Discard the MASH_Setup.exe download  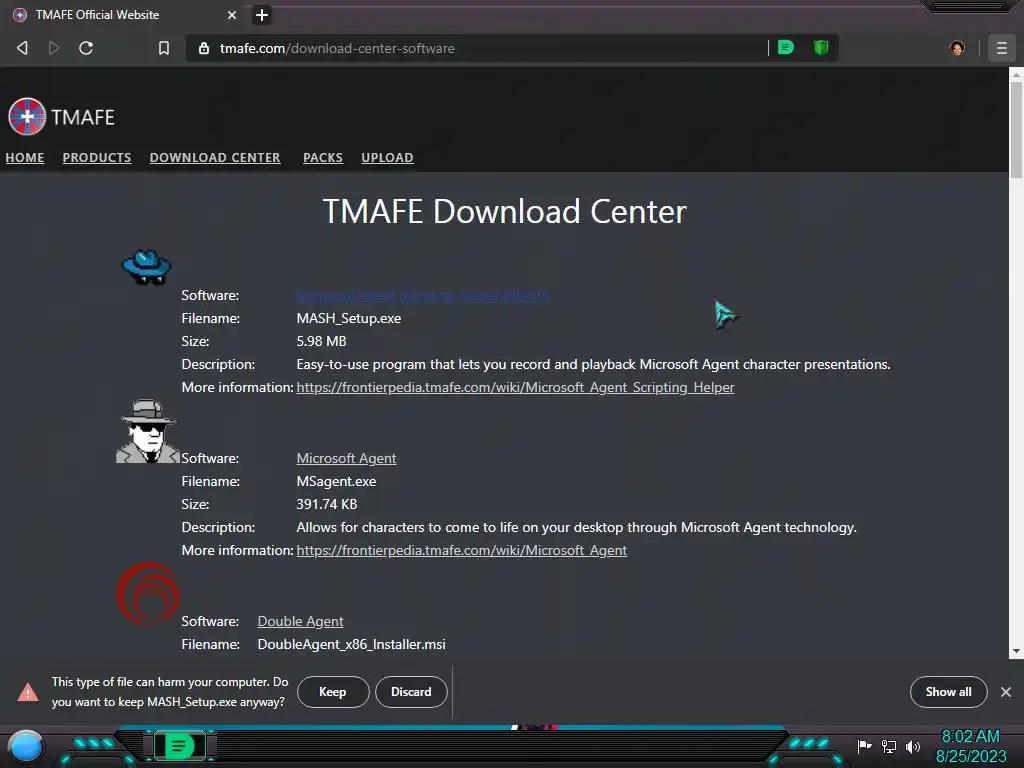(411, 692)
